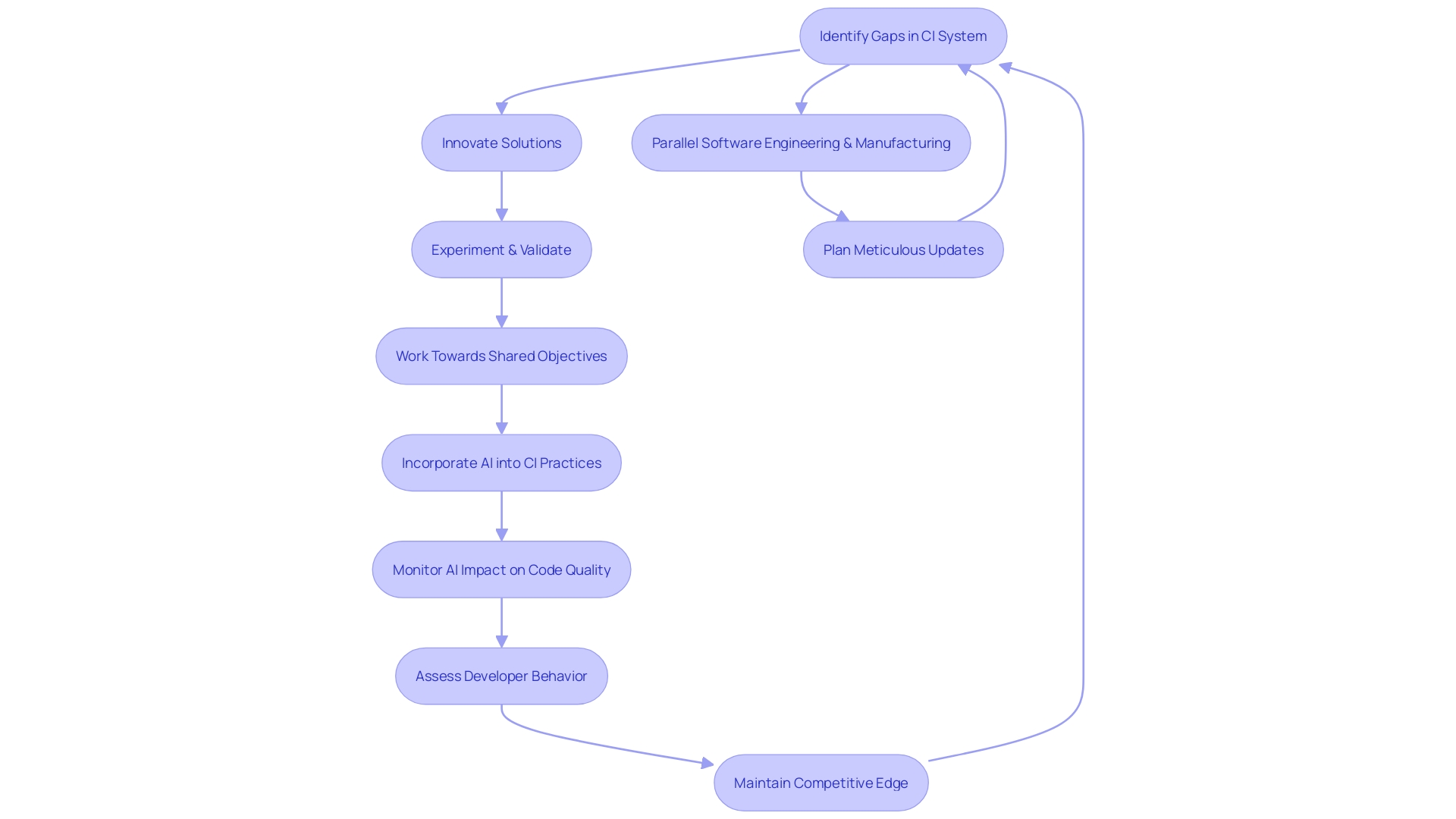Viewport: 1456px width, 819px height.
Task: Click the 'Experiment & Validate' flow node
Action: pos(501,248)
